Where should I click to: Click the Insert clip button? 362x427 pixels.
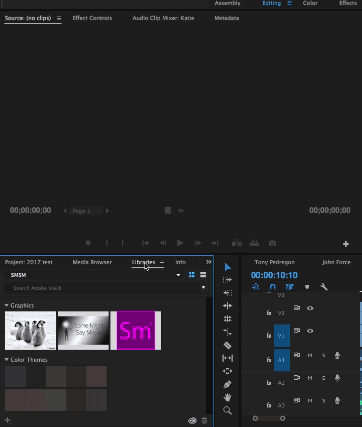point(237,243)
